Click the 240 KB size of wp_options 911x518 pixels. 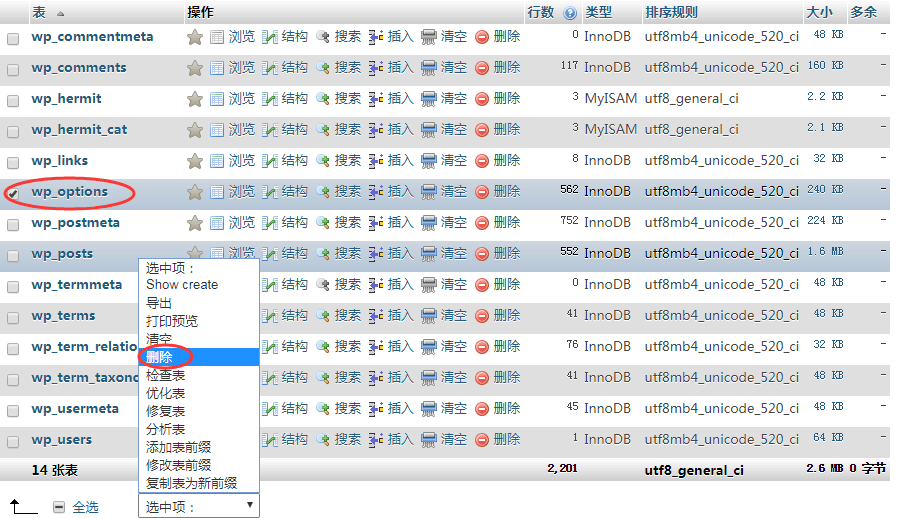tap(825, 189)
